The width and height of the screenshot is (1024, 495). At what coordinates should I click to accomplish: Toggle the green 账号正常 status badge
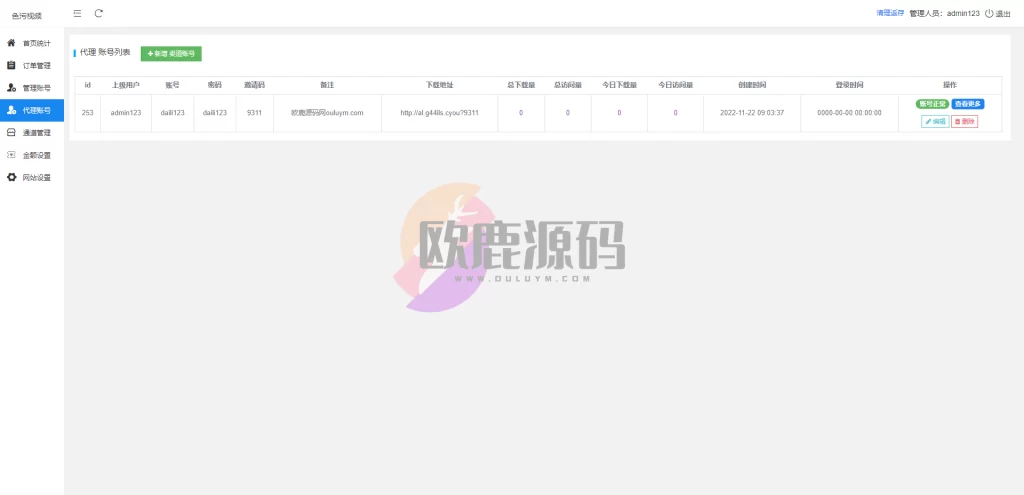[932, 104]
